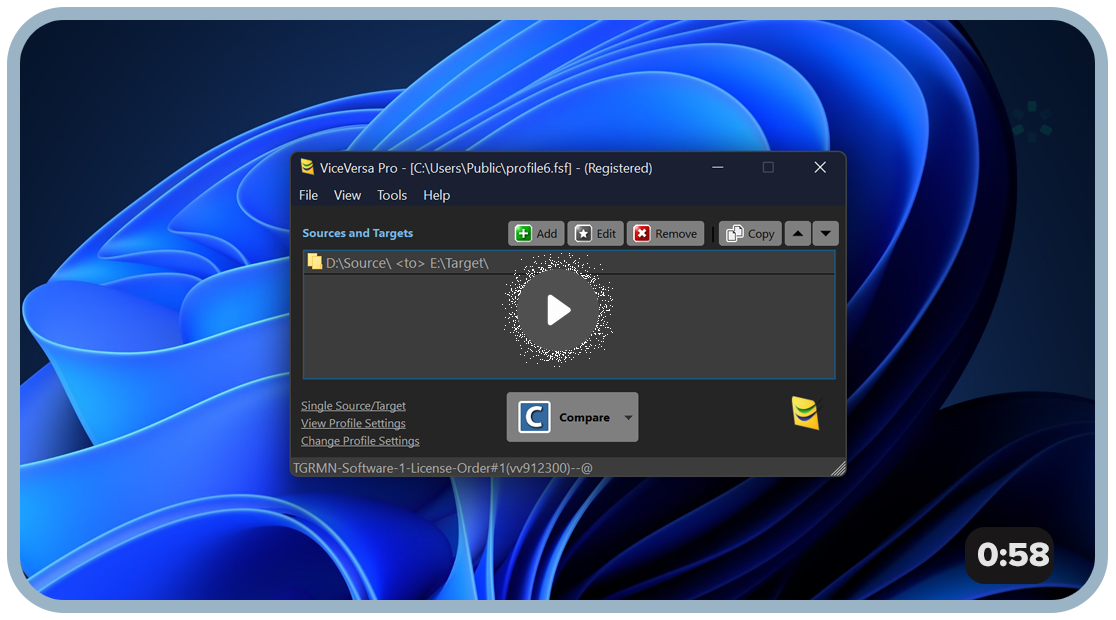
Task: Minimize the ViceVersa Pro window
Action: [x=717, y=167]
